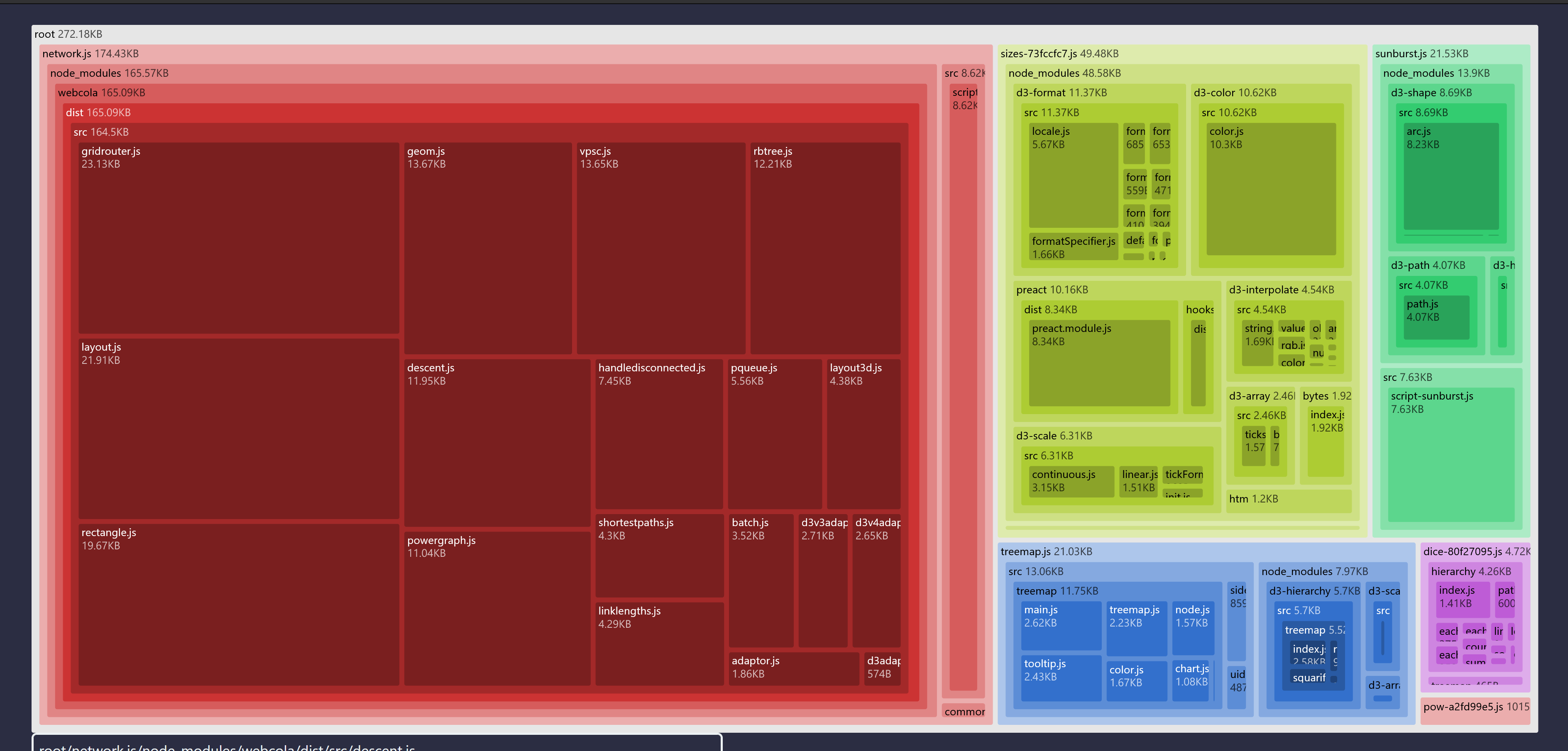Screen dimensions: 1568x751
Task: Select the handledisconnected.js 7.45KB block
Action: [x=658, y=434]
